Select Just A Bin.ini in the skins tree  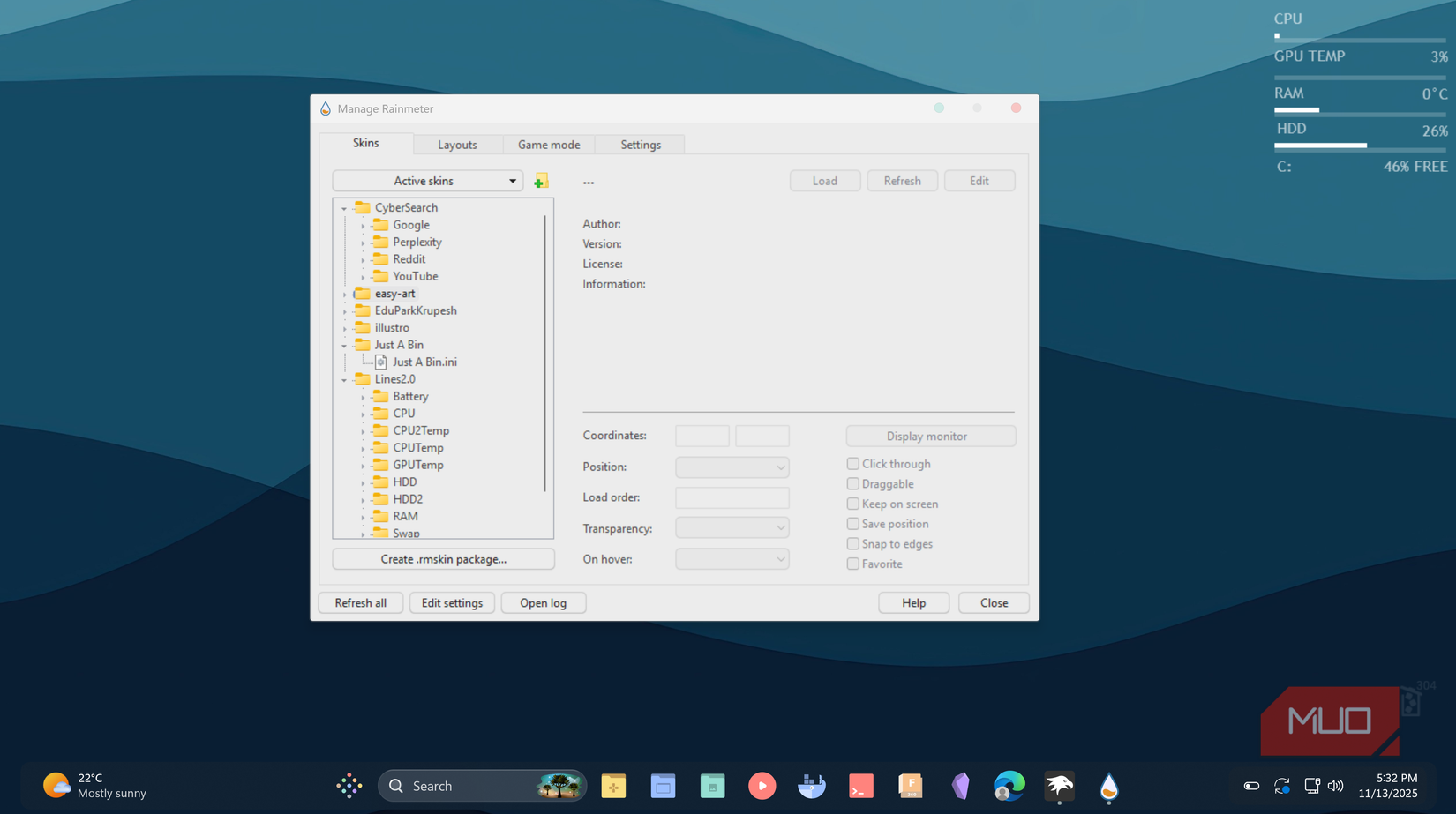coord(426,362)
